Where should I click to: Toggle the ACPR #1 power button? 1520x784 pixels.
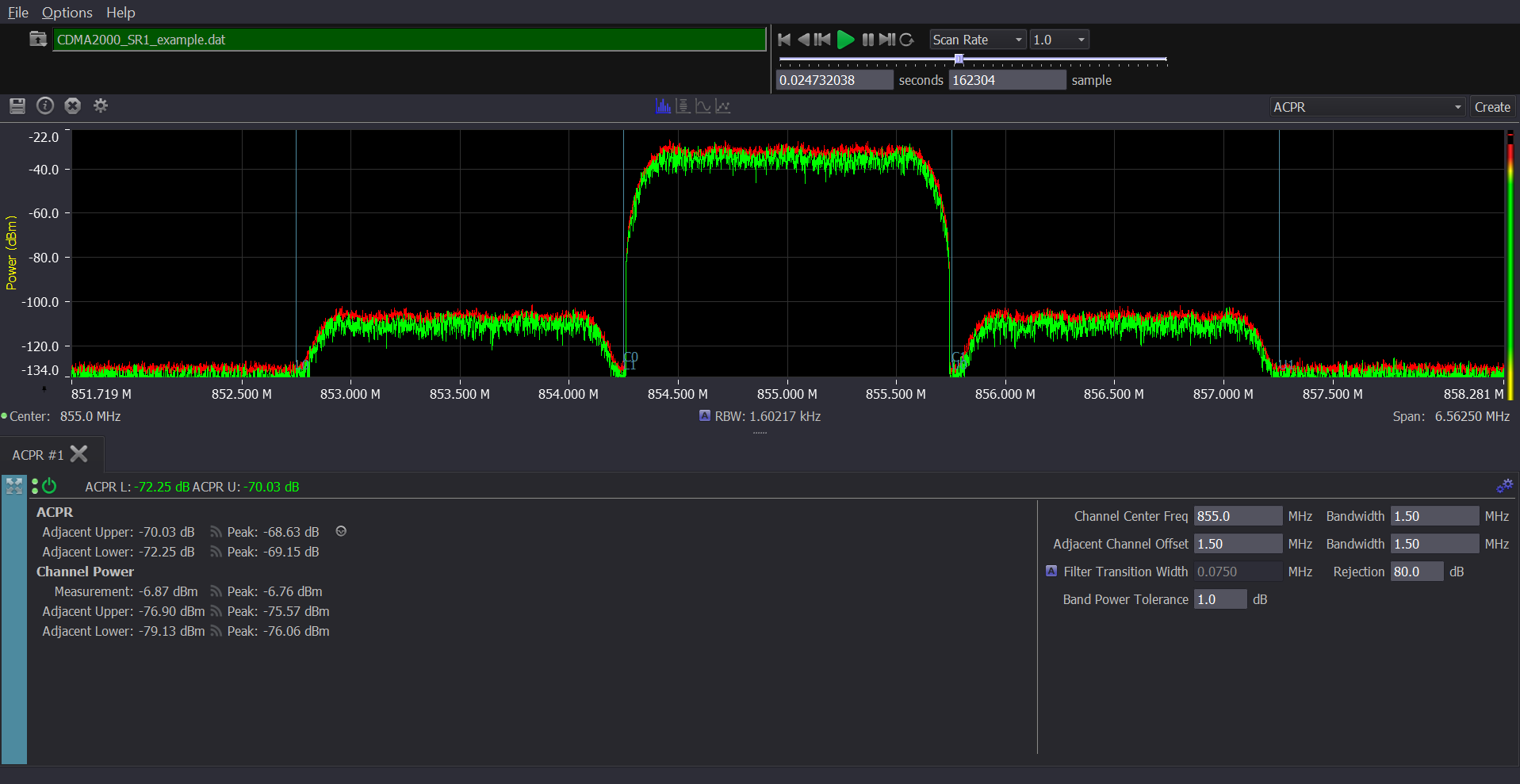49,487
